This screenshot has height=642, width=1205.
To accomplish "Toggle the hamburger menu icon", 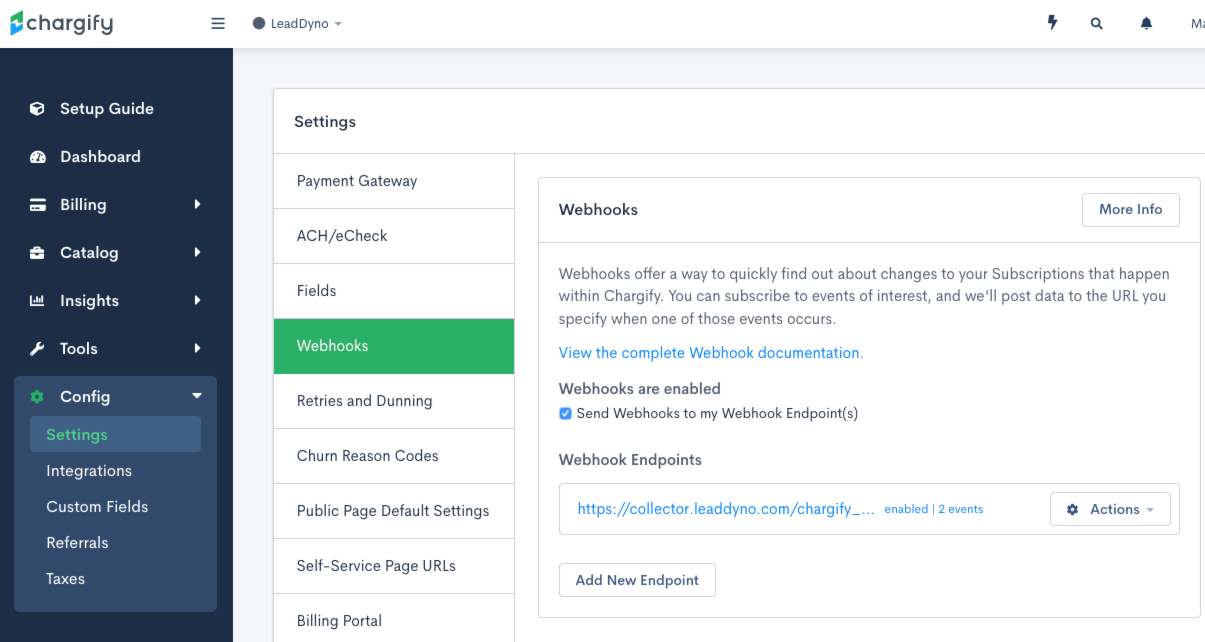I will [218, 23].
